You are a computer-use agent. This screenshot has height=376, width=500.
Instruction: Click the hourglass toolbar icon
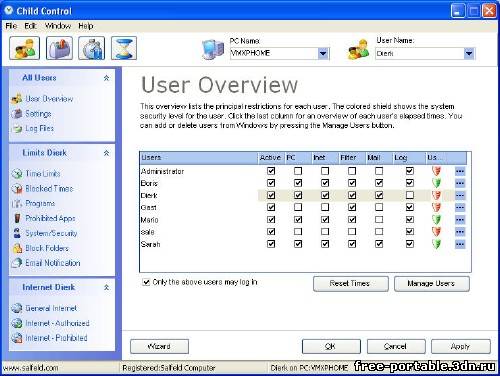tap(124, 48)
